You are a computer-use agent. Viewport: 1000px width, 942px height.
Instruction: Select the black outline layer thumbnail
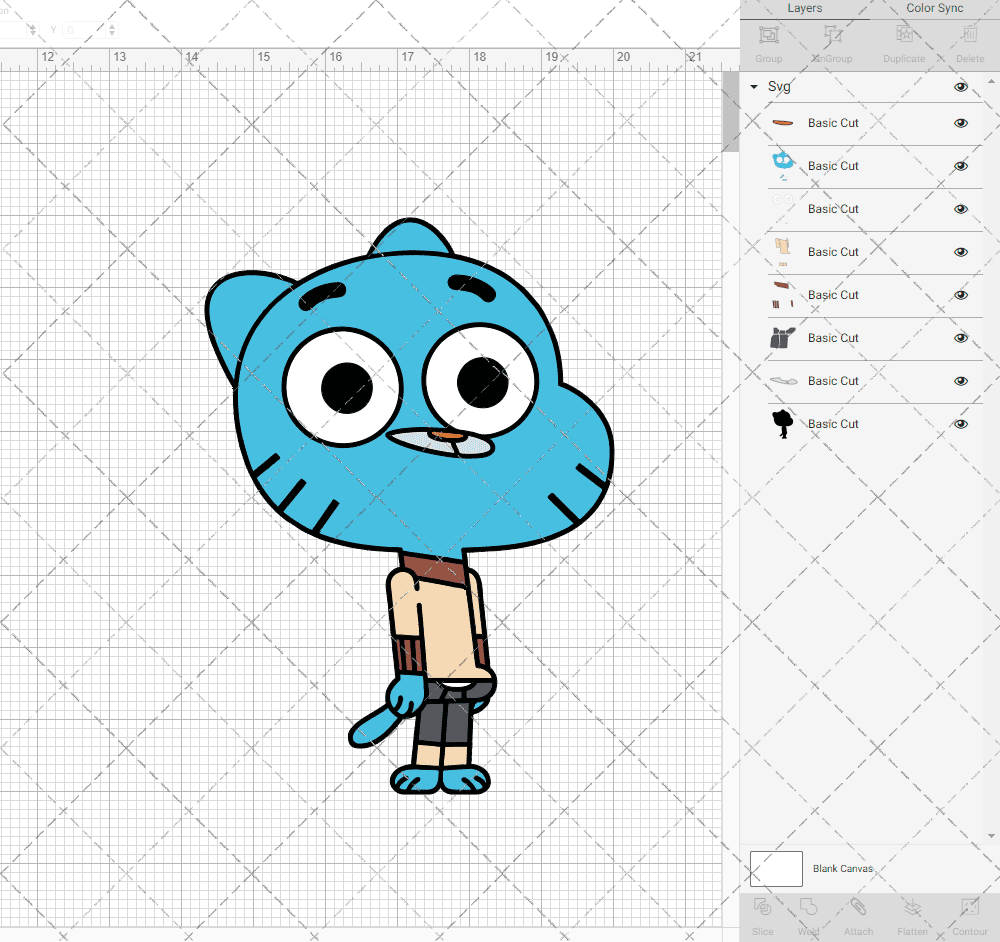click(x=783, y=423)
